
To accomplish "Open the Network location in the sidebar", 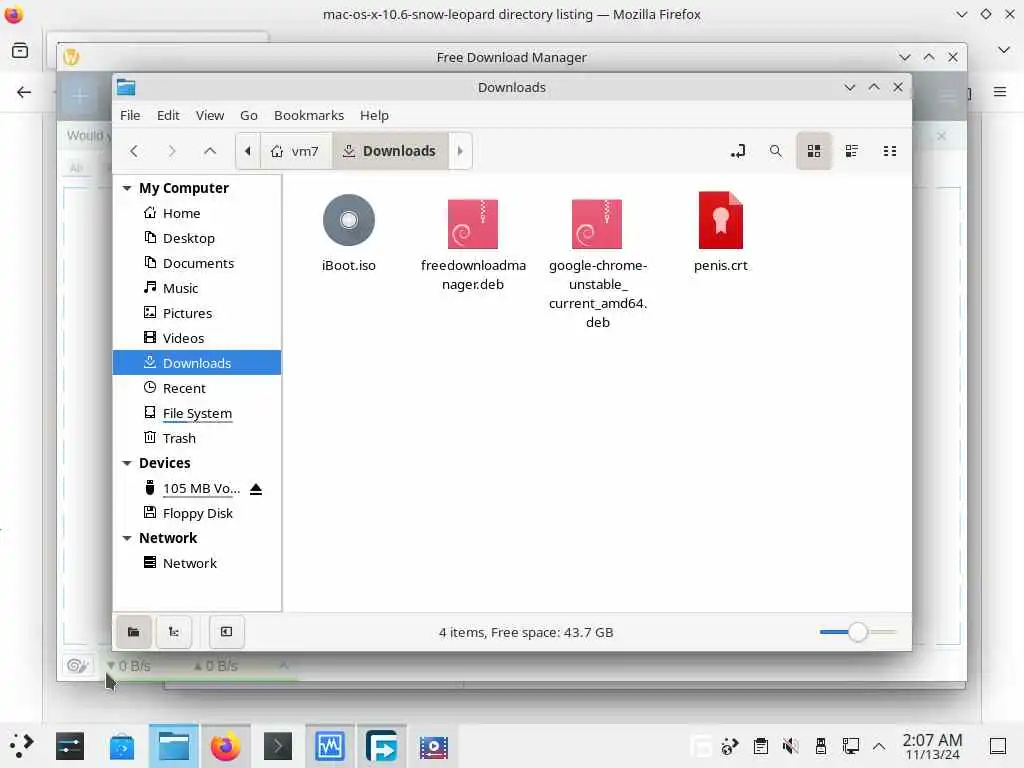I will [197, 563].
